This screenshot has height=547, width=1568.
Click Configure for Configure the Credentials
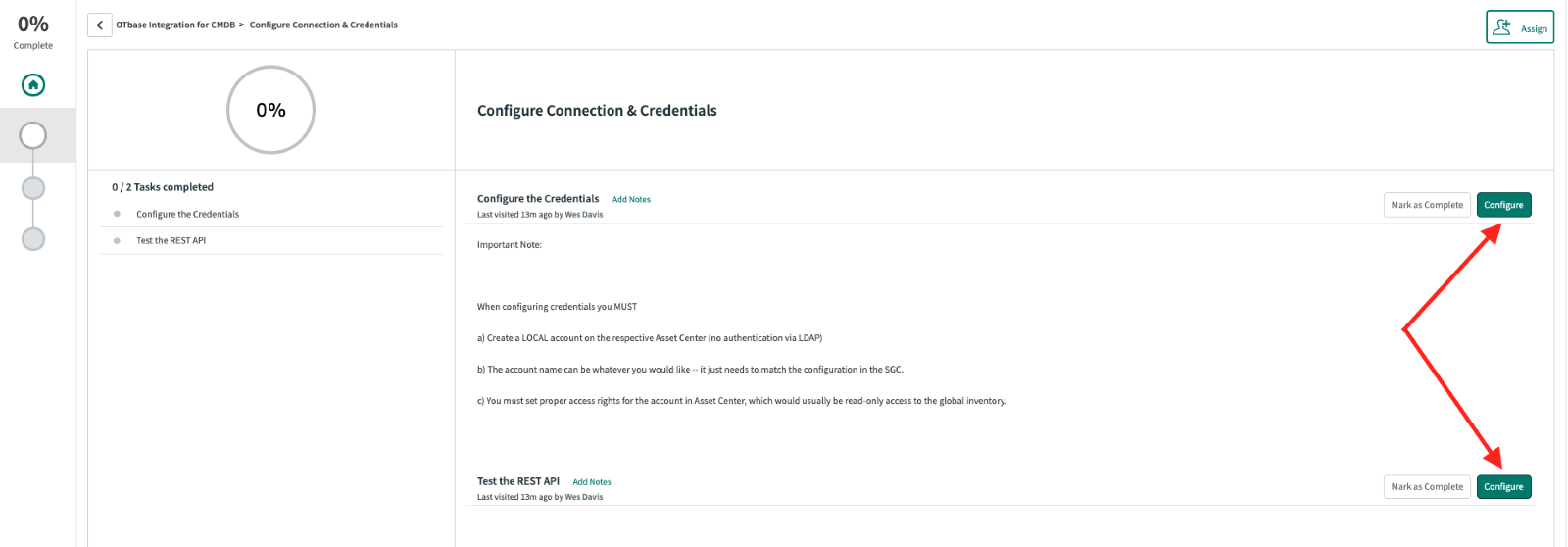click(1503, 205)
